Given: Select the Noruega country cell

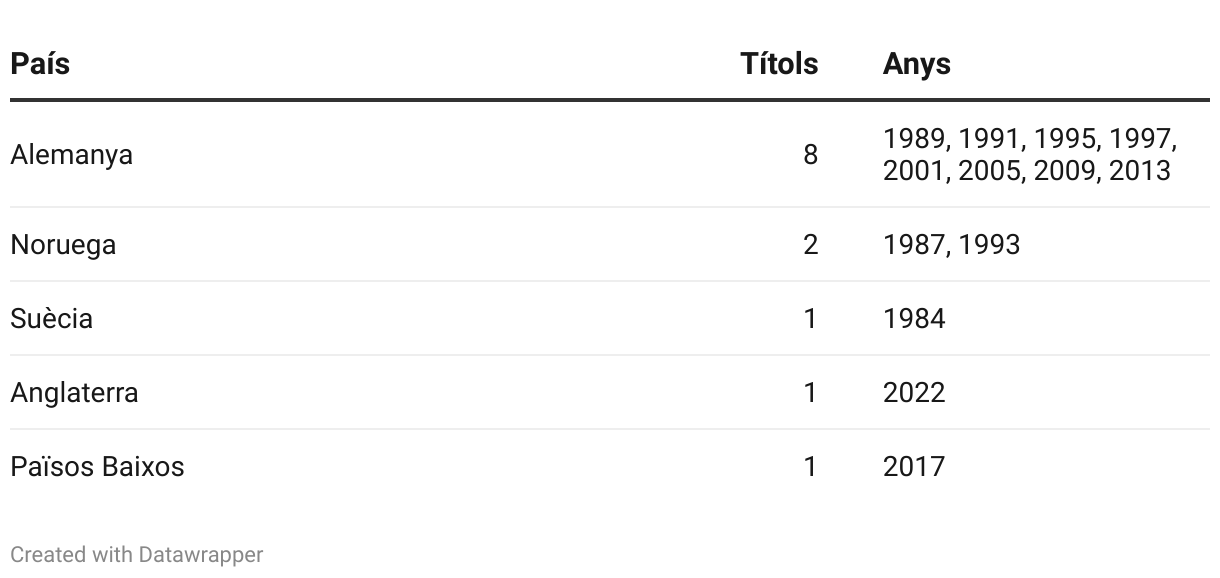Looking at the screenshot, I should (63, 245).
